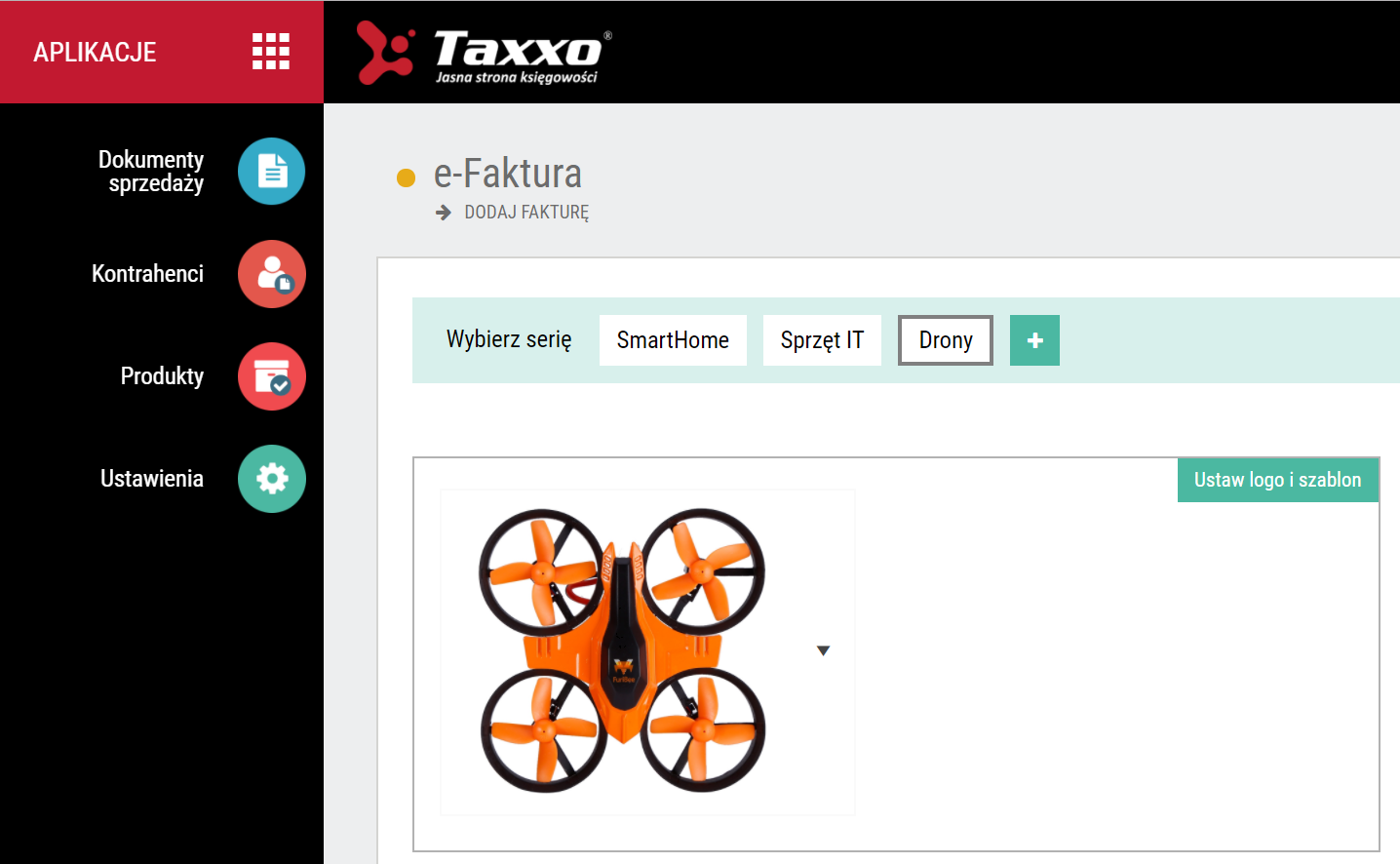
Task: Click the Dokumenty sprzedaży document icon
Action: [x=272, y=172]
